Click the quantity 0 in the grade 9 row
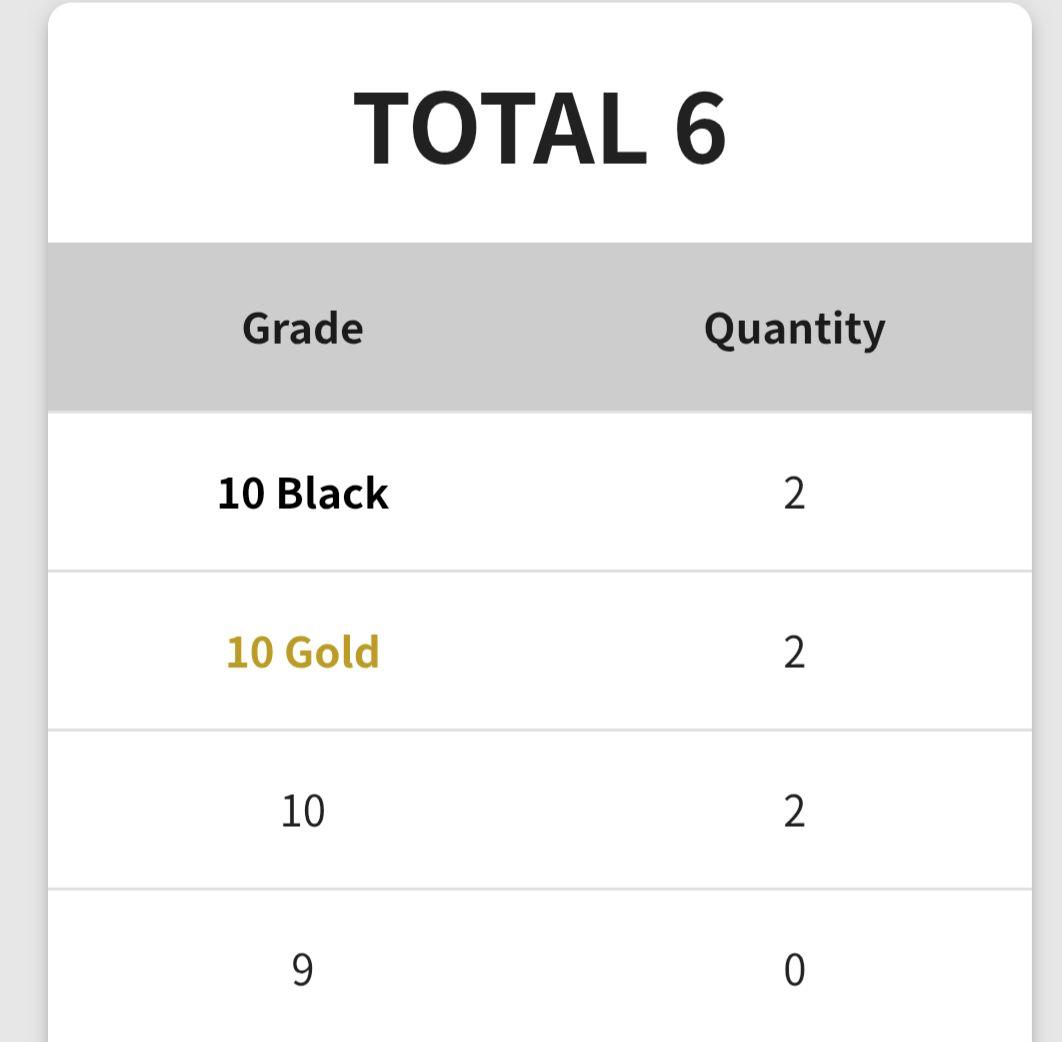The image size is (1062, 1042). 794,969
